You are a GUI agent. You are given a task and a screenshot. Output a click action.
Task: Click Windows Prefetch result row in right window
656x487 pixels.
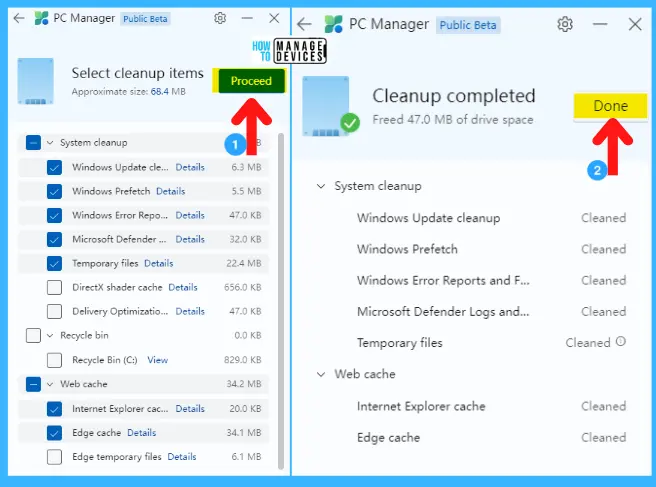491,249
